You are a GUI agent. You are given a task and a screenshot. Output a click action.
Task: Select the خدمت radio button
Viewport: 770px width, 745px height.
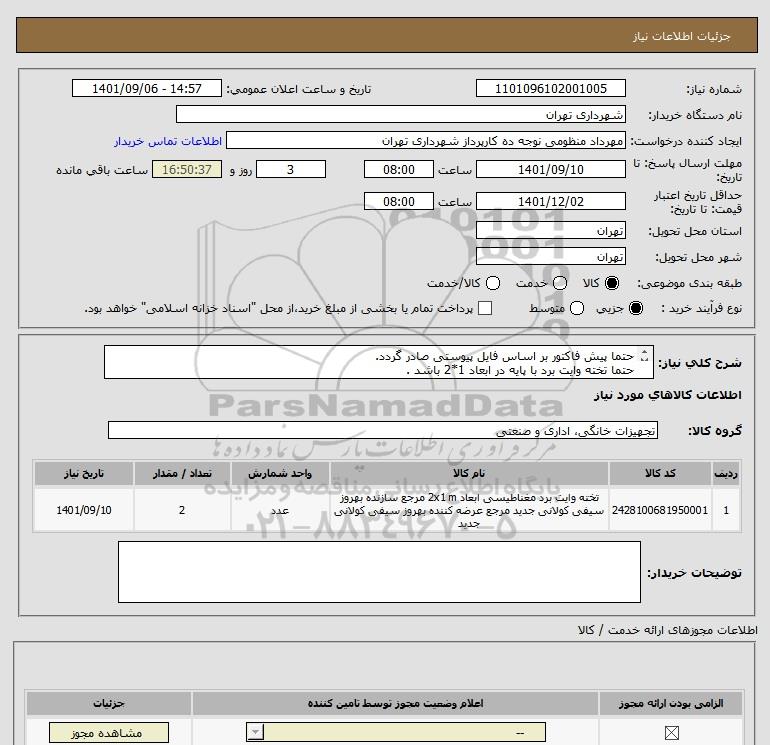click(560, 283)
